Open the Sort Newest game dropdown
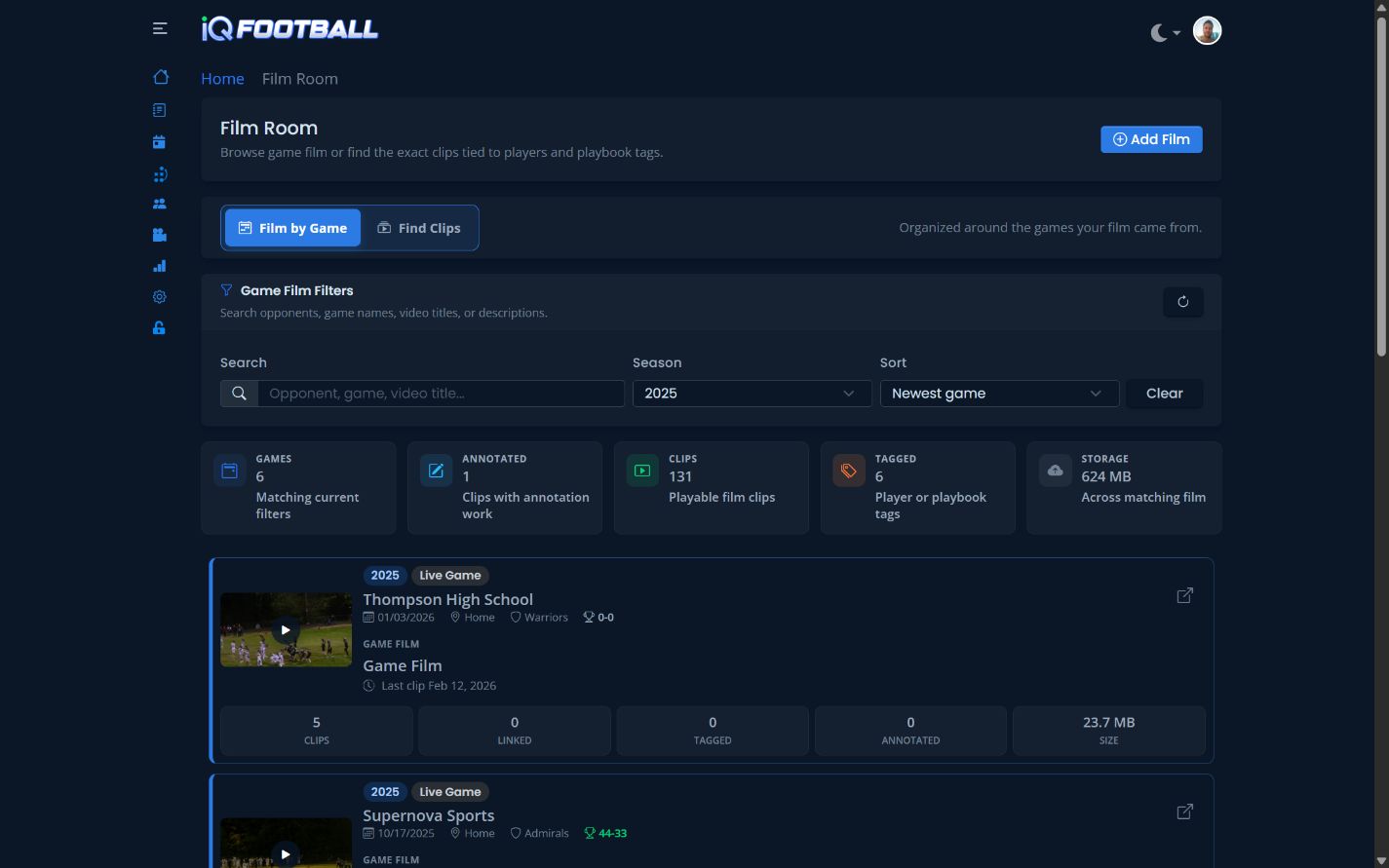This screenshot has height=868, width=1389. click(999, 394)
